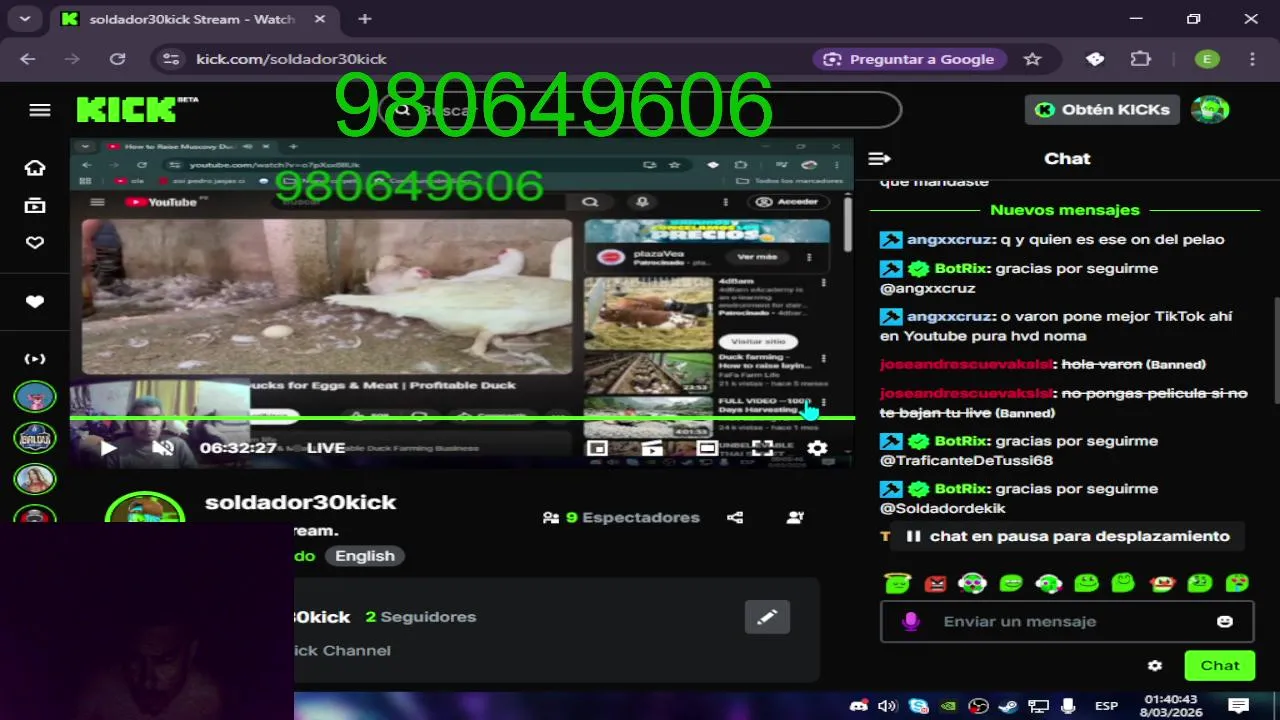
Task: Click the filled heart sidebar icon
Action: (35, 302)
